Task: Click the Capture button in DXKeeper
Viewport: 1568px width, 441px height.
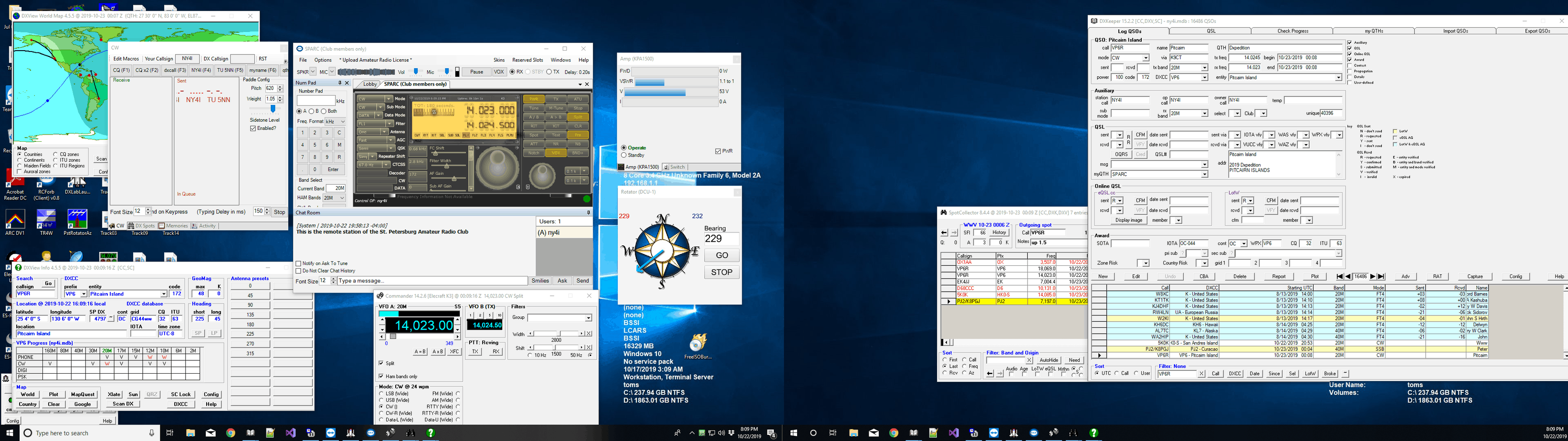Action: click(x=1475, y=277)
